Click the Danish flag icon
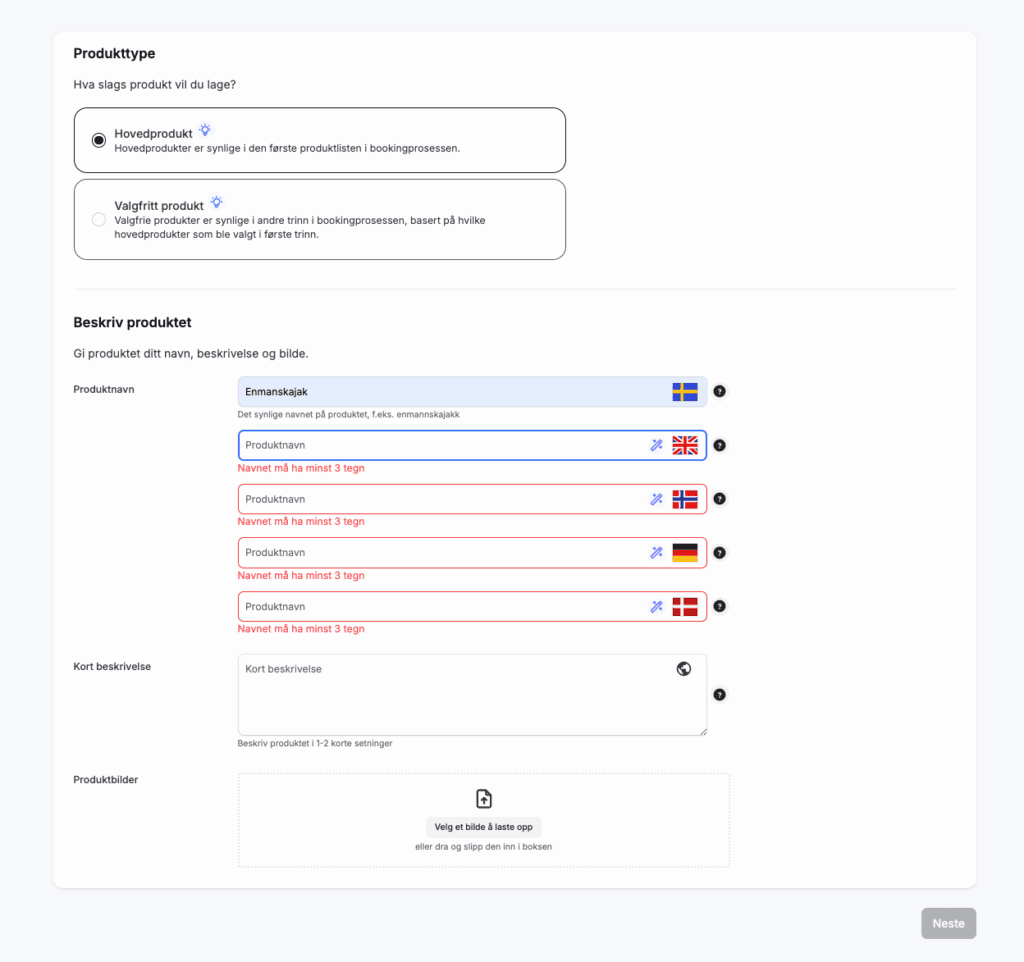This screenshot has height=962, width=1024. click(x=685, y=606)
